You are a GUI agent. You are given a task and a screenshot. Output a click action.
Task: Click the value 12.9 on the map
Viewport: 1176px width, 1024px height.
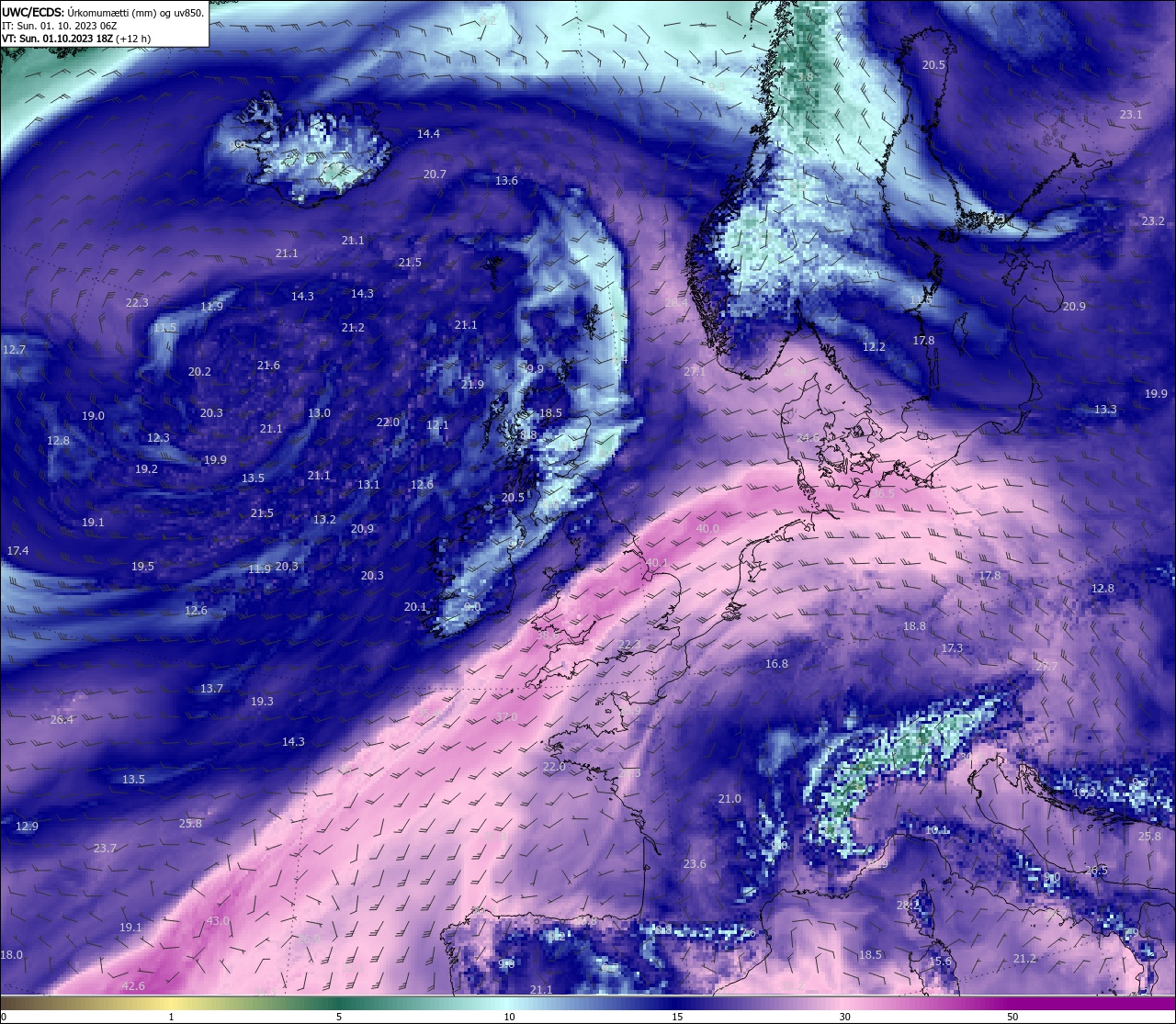[27, 827]
